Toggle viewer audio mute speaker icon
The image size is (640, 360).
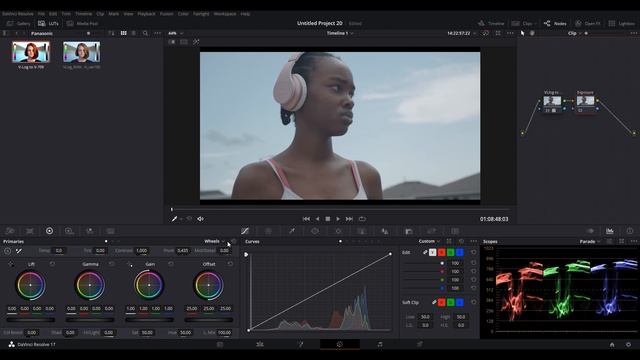(200, 219)
